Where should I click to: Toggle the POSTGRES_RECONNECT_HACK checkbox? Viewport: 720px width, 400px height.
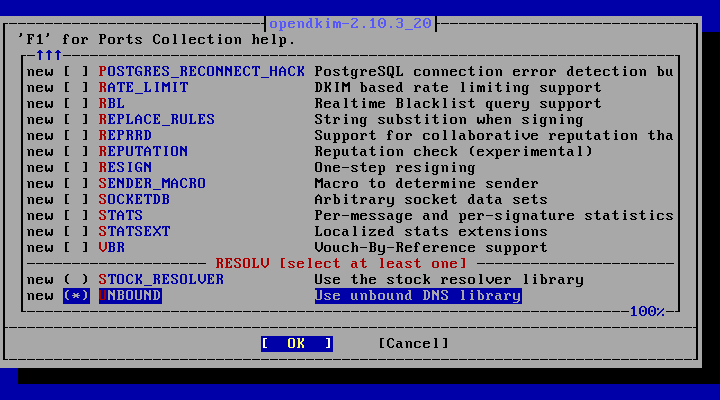click(76, 72)
